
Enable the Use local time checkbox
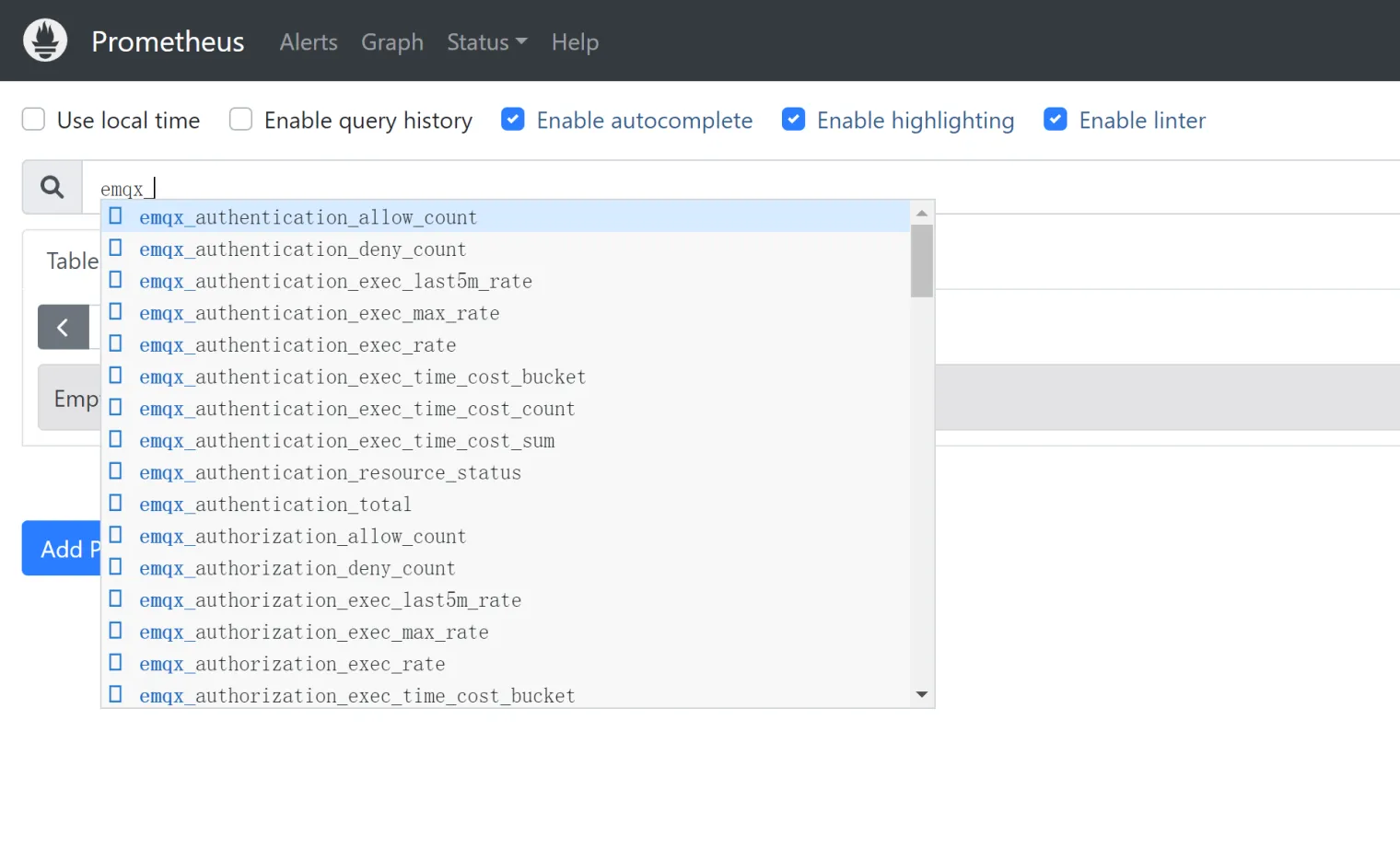pyautogui.click(x=34, y=120)
